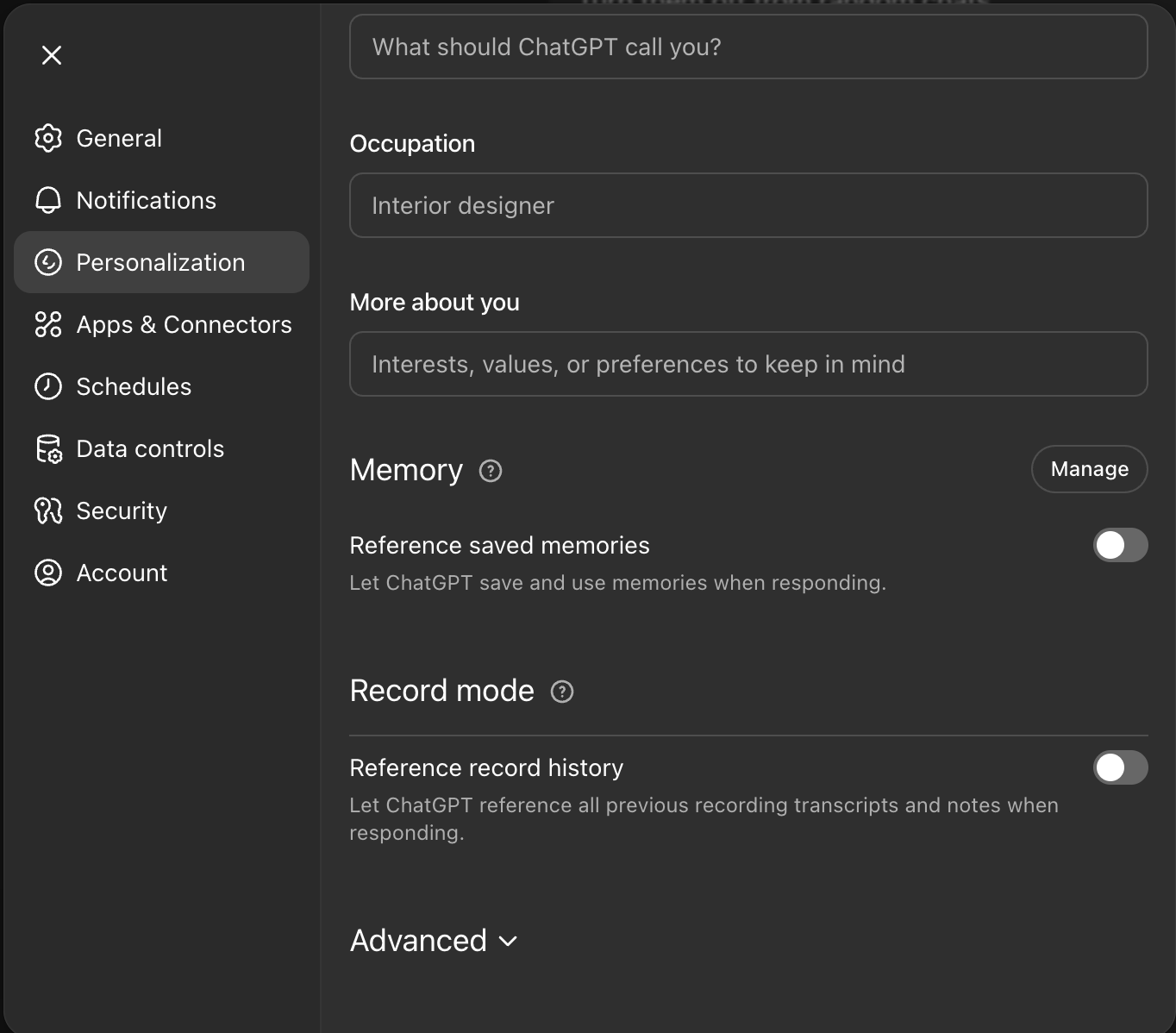
Task: Click the Security key icon
Action: click(x=48, y=510)
